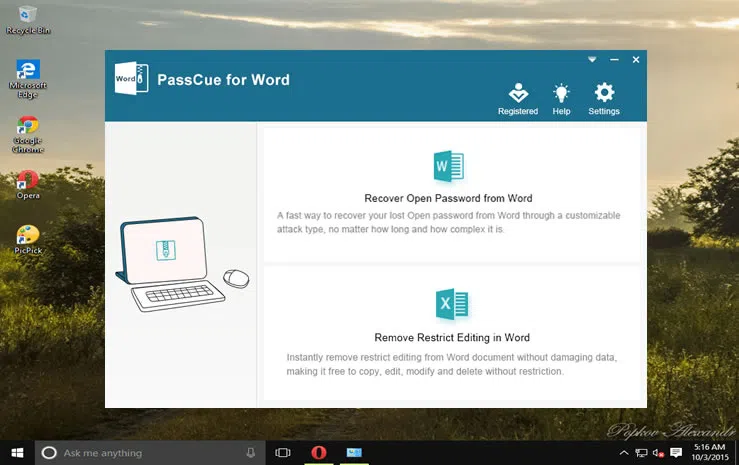This screenshot has height=465, width=739.
Task: Minimize the PassCue window
Action: point(614,59)
